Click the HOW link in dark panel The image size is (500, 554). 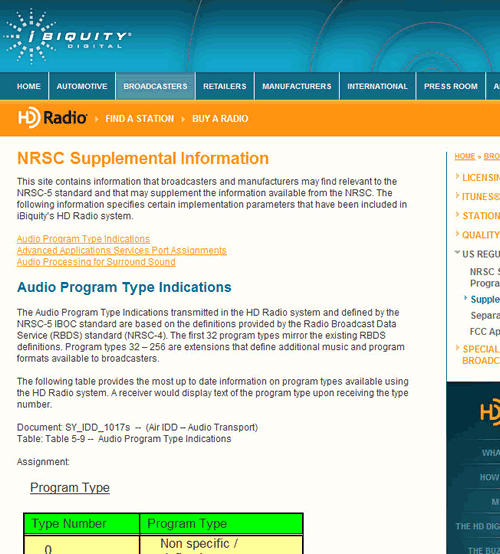tap(490, 477)
